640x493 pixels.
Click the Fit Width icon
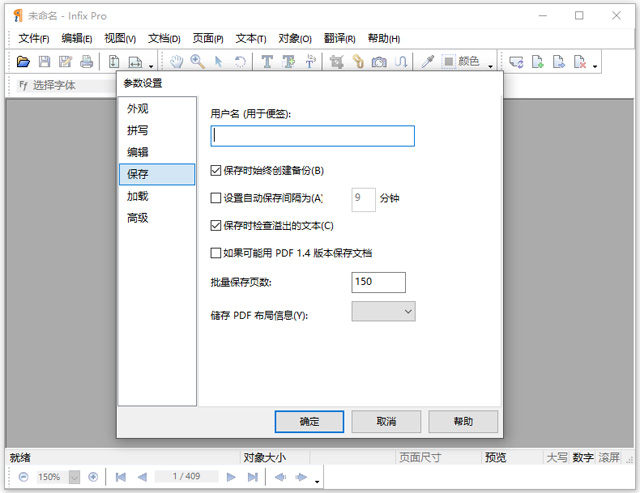[135, 62]
